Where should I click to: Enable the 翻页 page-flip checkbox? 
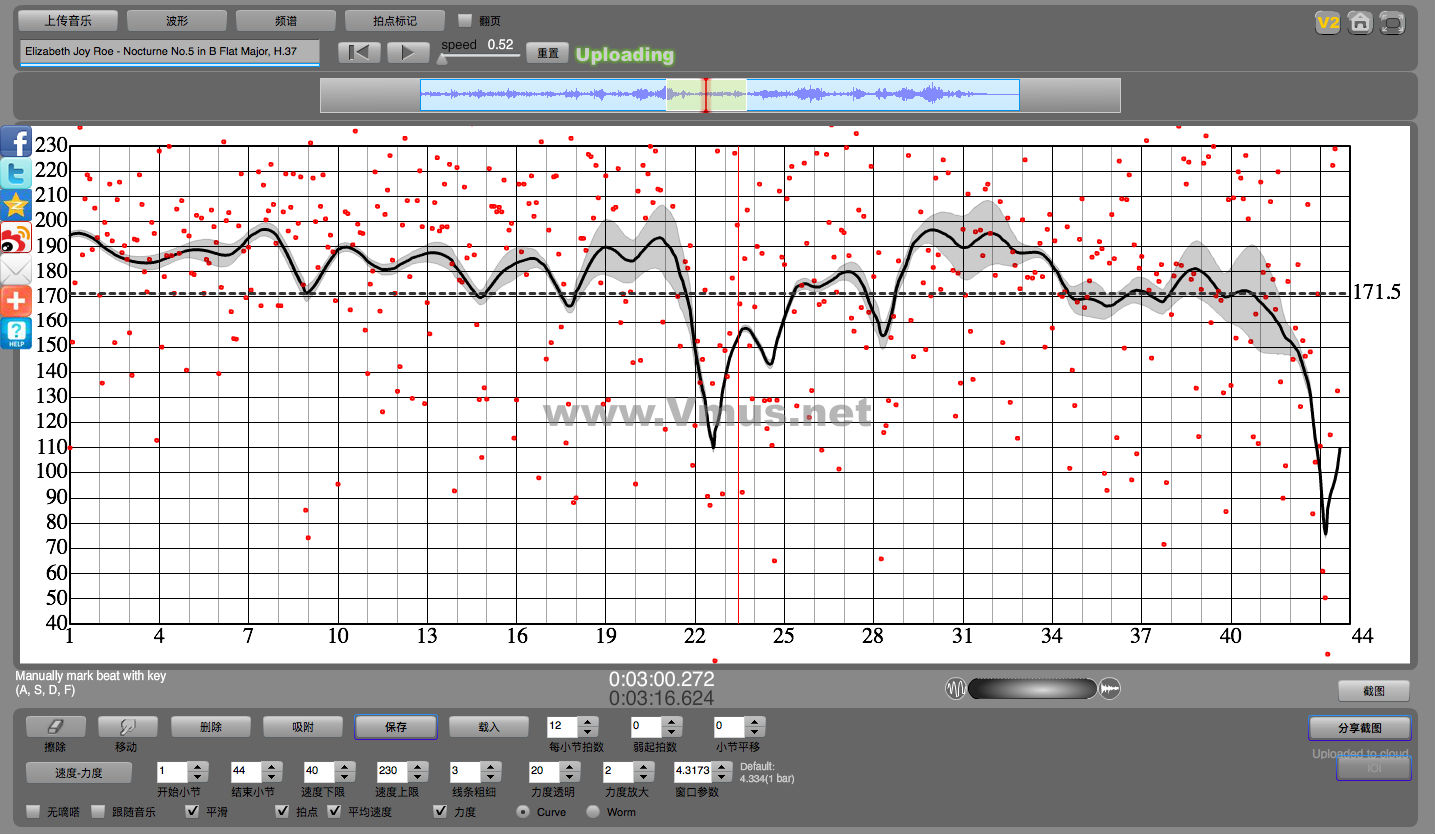465,20
